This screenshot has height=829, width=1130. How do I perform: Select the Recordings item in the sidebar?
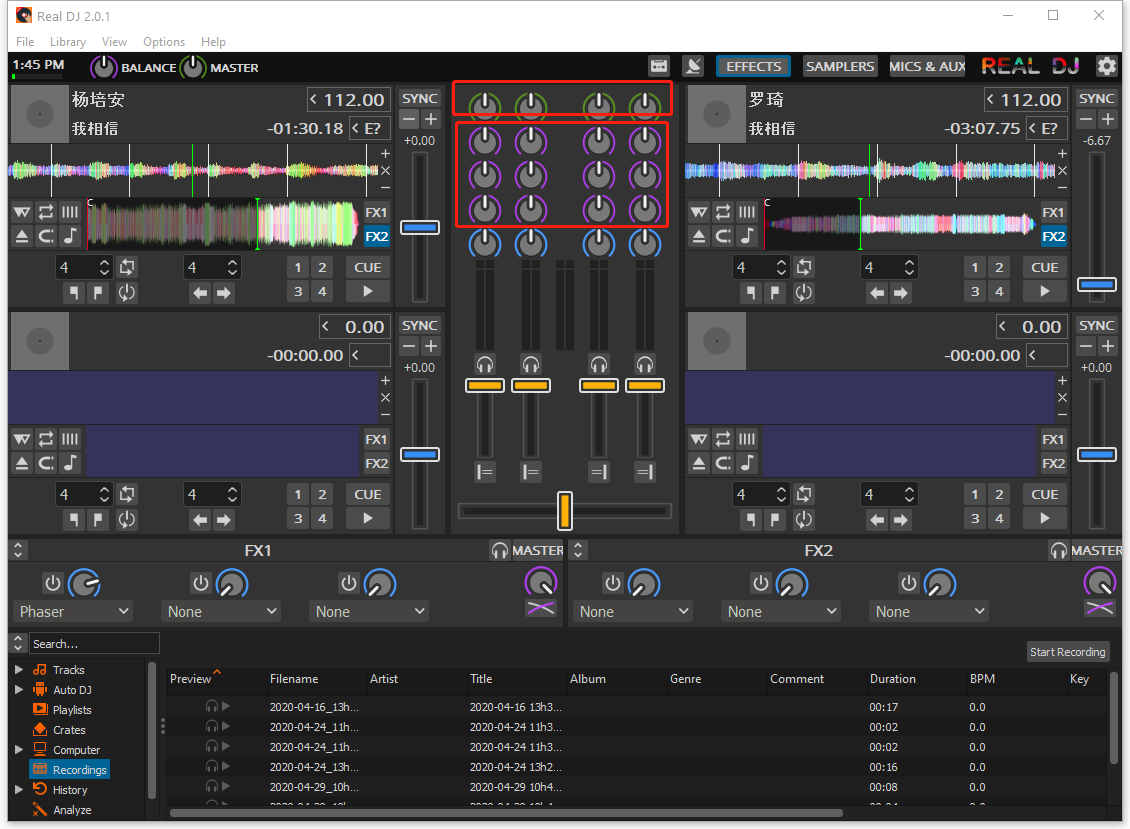tap(77, 769)
